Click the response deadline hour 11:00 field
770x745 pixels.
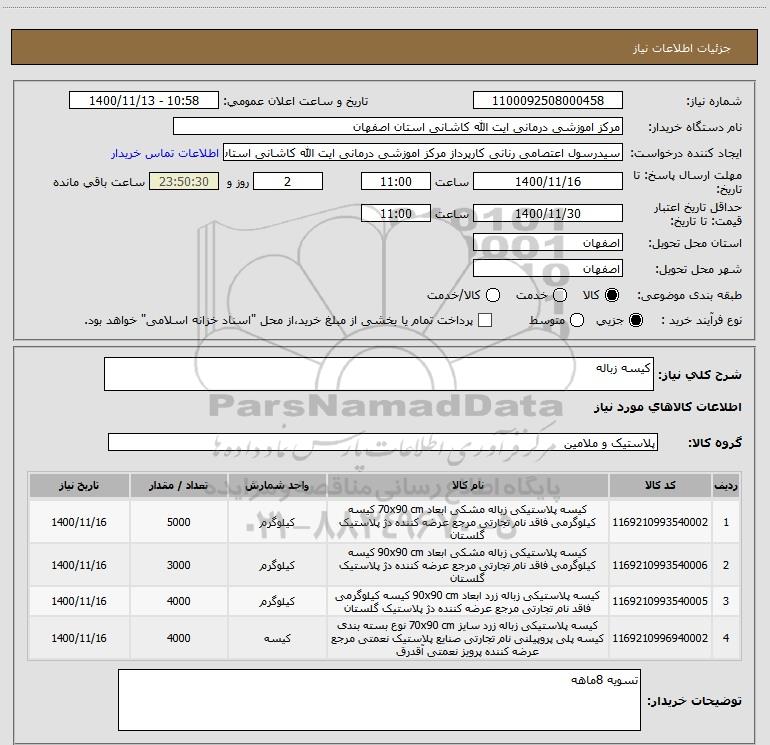396,181
